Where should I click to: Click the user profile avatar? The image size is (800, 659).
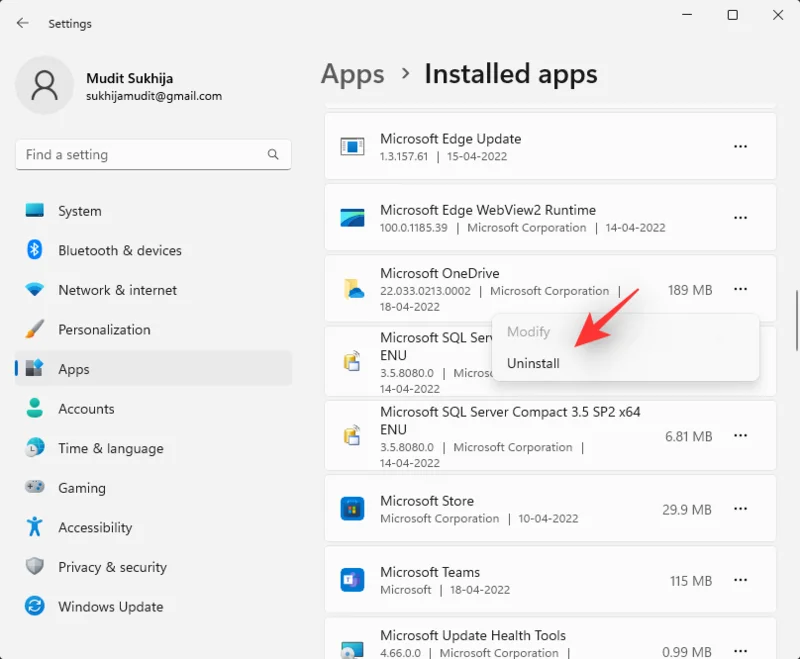[43, 87]
